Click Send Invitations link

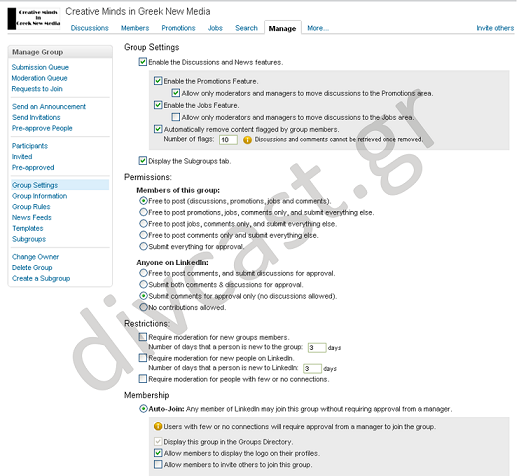(36, 117)
